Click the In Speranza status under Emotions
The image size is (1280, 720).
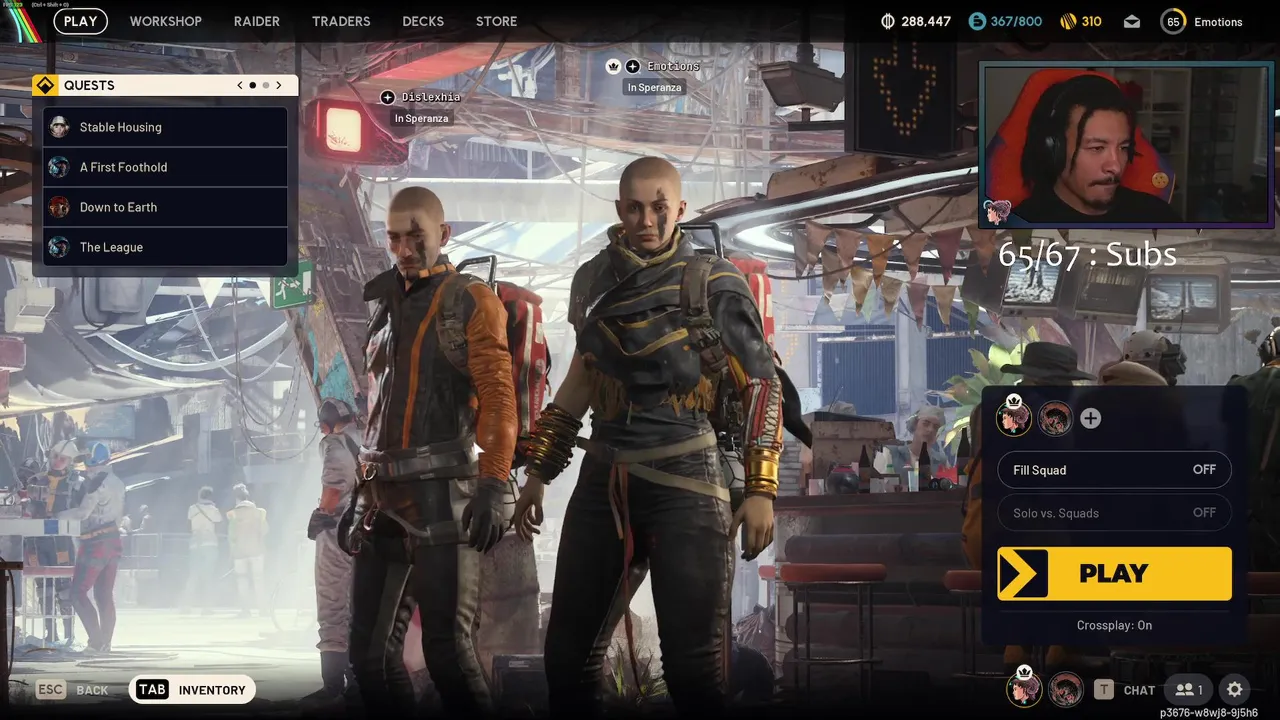654,87
